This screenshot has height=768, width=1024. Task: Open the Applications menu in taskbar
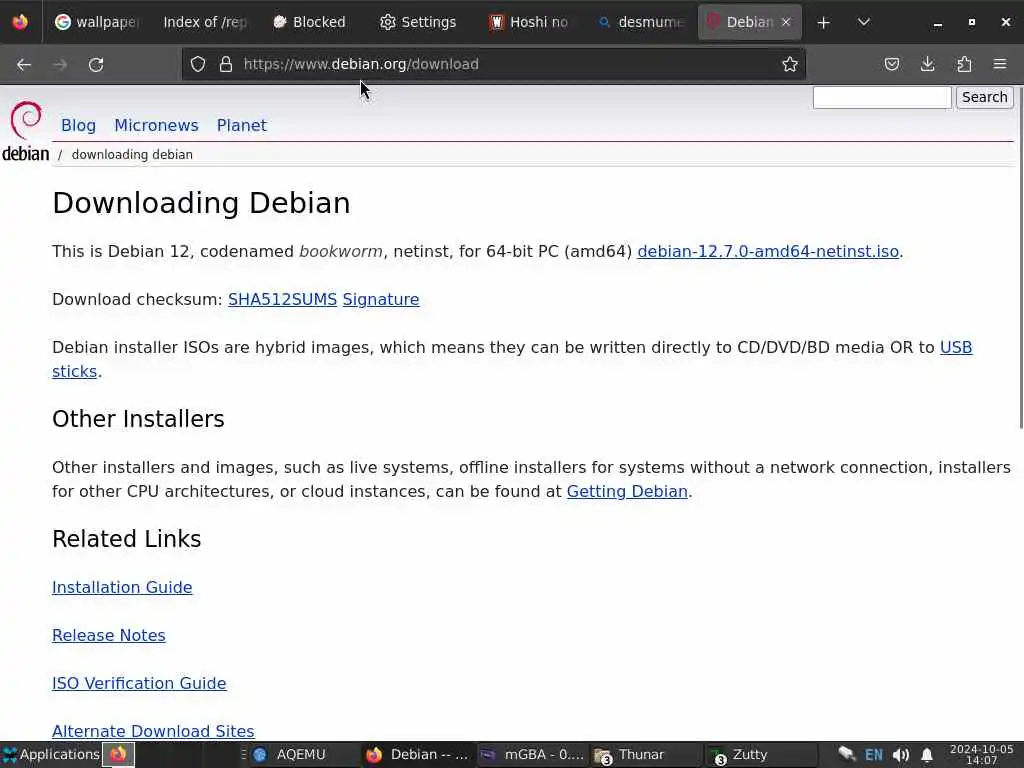point(51,754)
